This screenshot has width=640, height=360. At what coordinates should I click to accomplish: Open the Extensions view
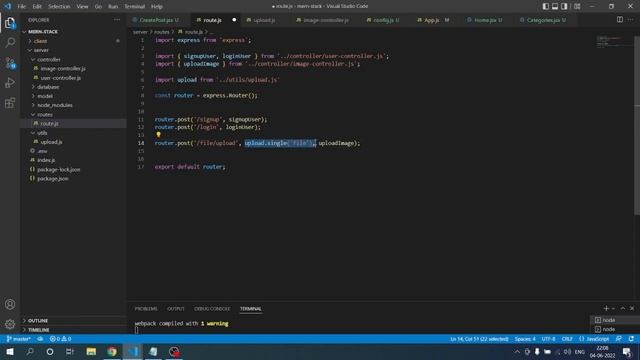click(10, 103)
